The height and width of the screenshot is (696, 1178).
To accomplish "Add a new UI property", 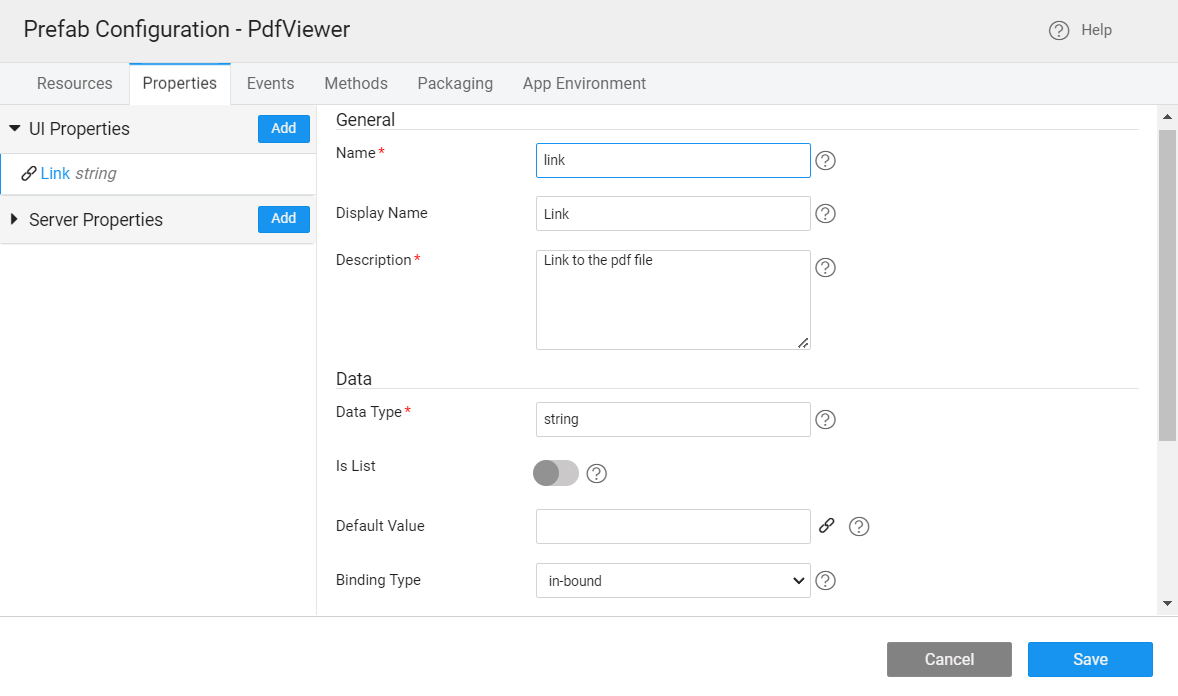I will [x=284, y=129].
